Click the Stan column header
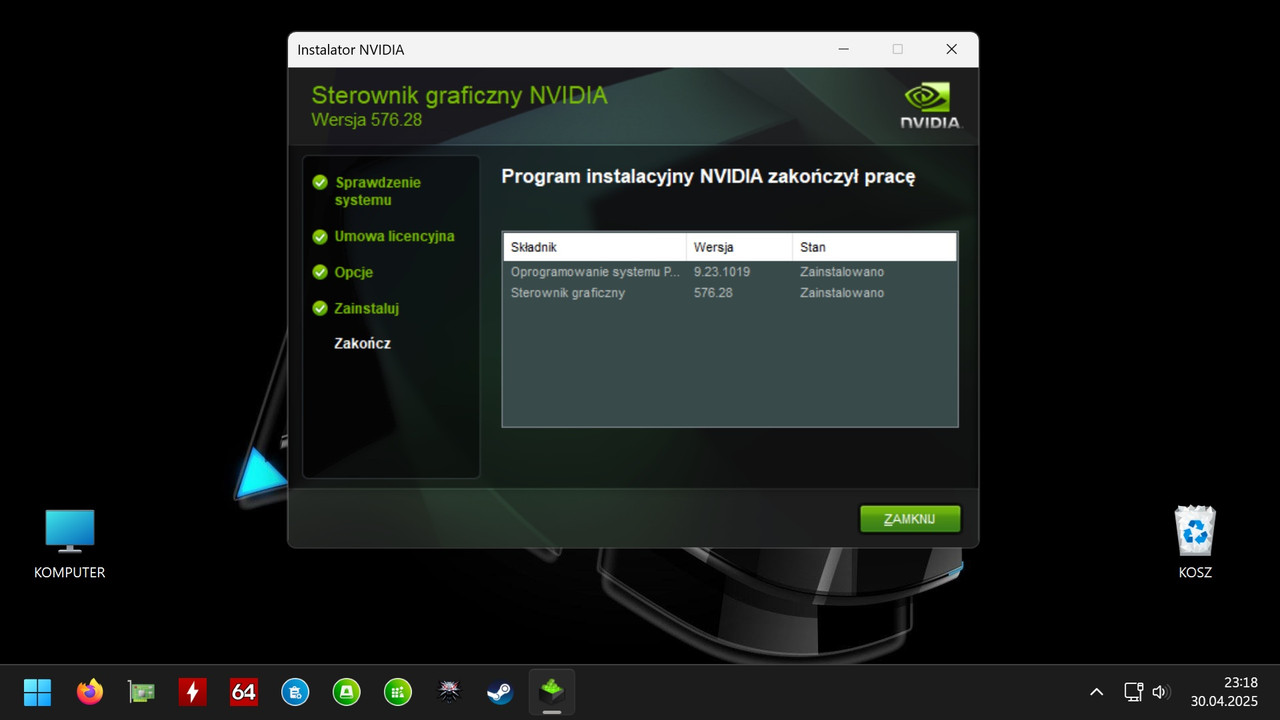 [x=874, y=247]
